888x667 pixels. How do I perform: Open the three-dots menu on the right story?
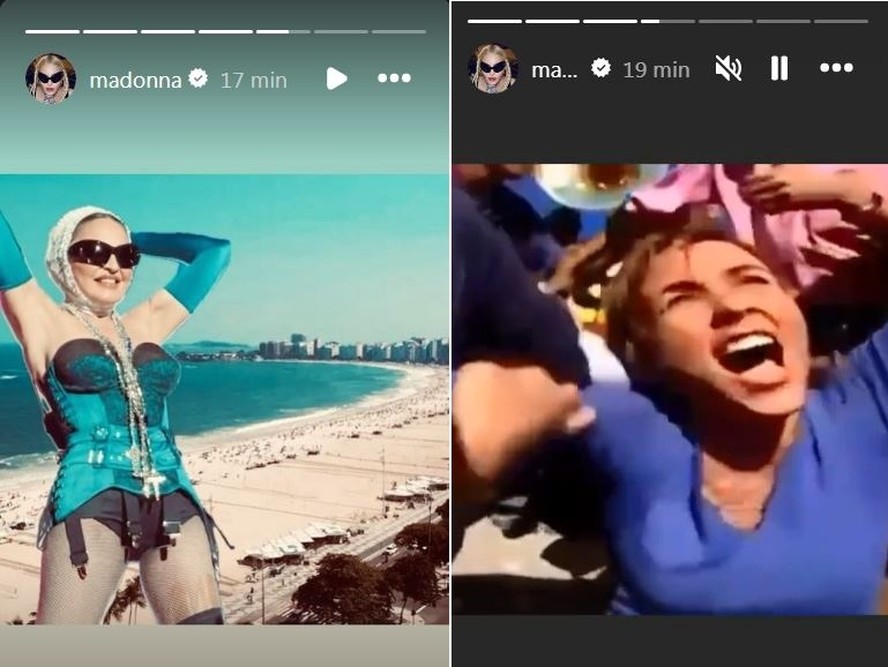(x=836, y=68)
